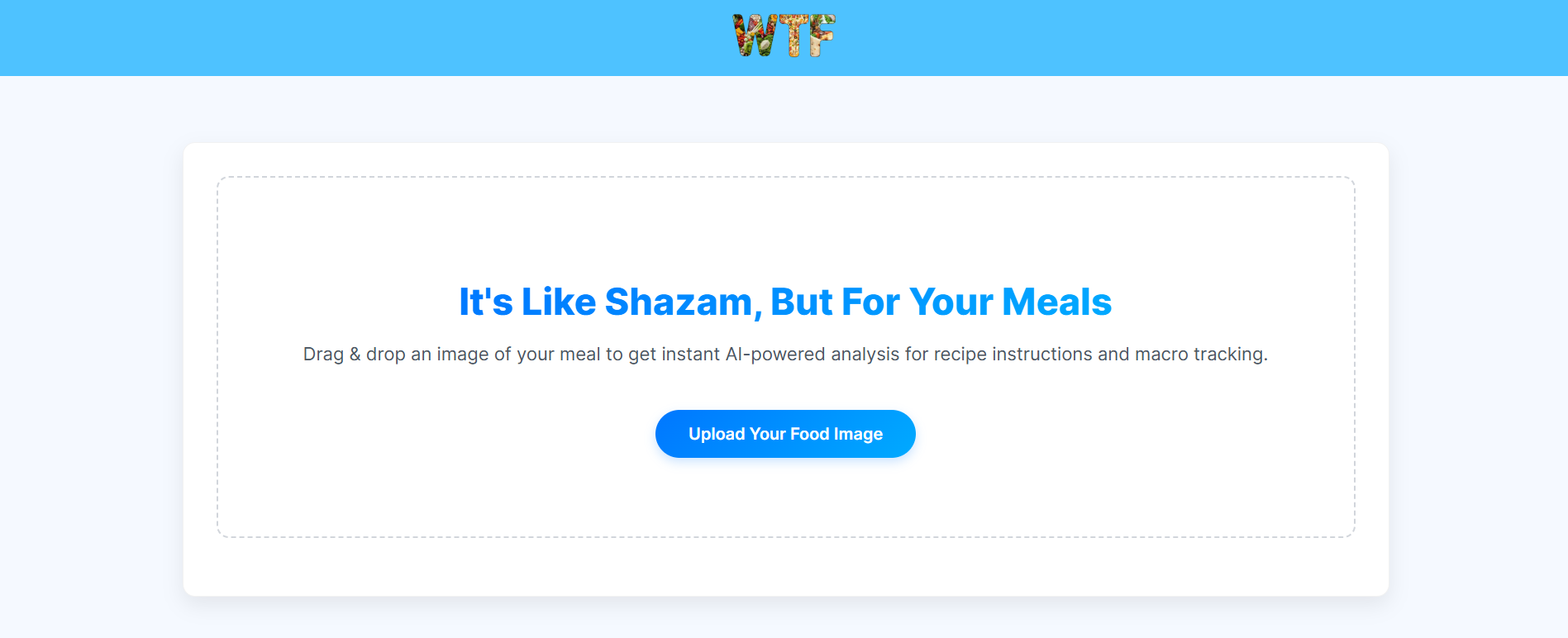Click the "Drag & drop an image" description

click(x=785, y=355)
